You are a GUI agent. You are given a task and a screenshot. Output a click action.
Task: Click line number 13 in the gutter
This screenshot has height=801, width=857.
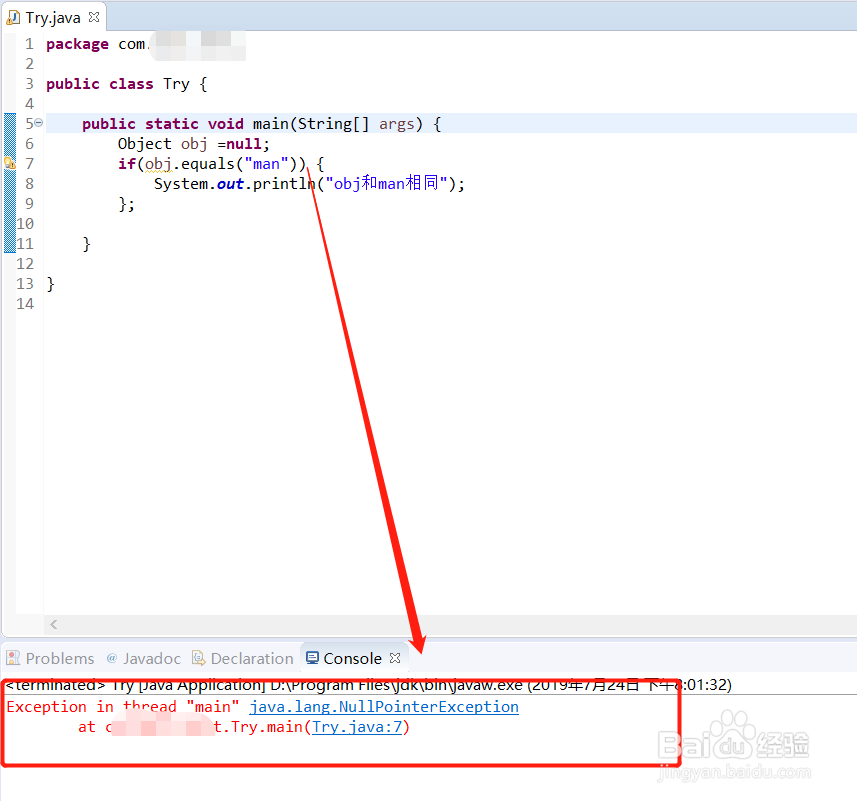[x=25, y=284]
